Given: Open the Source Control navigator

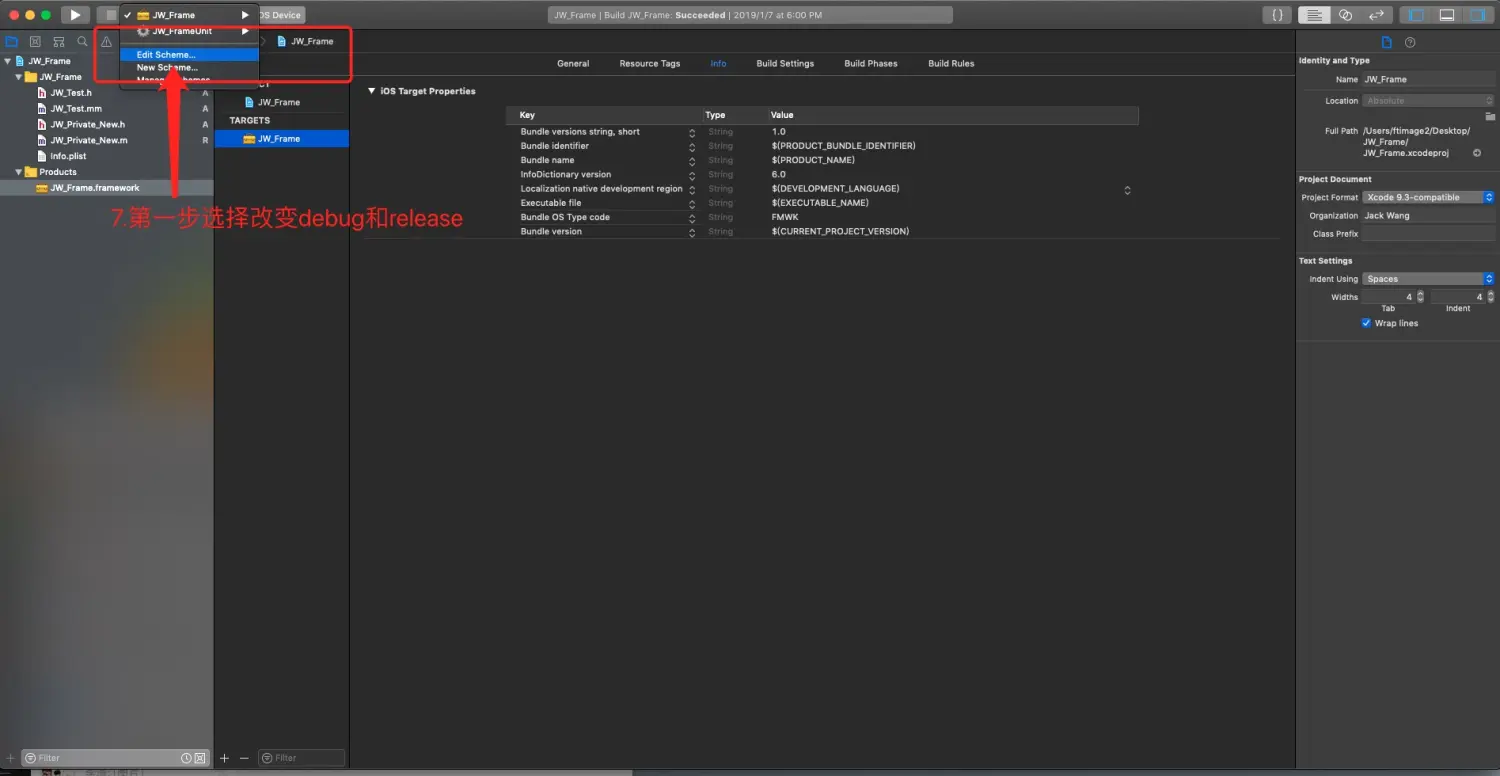Looking at the screenshot, I should coord(35,41).
